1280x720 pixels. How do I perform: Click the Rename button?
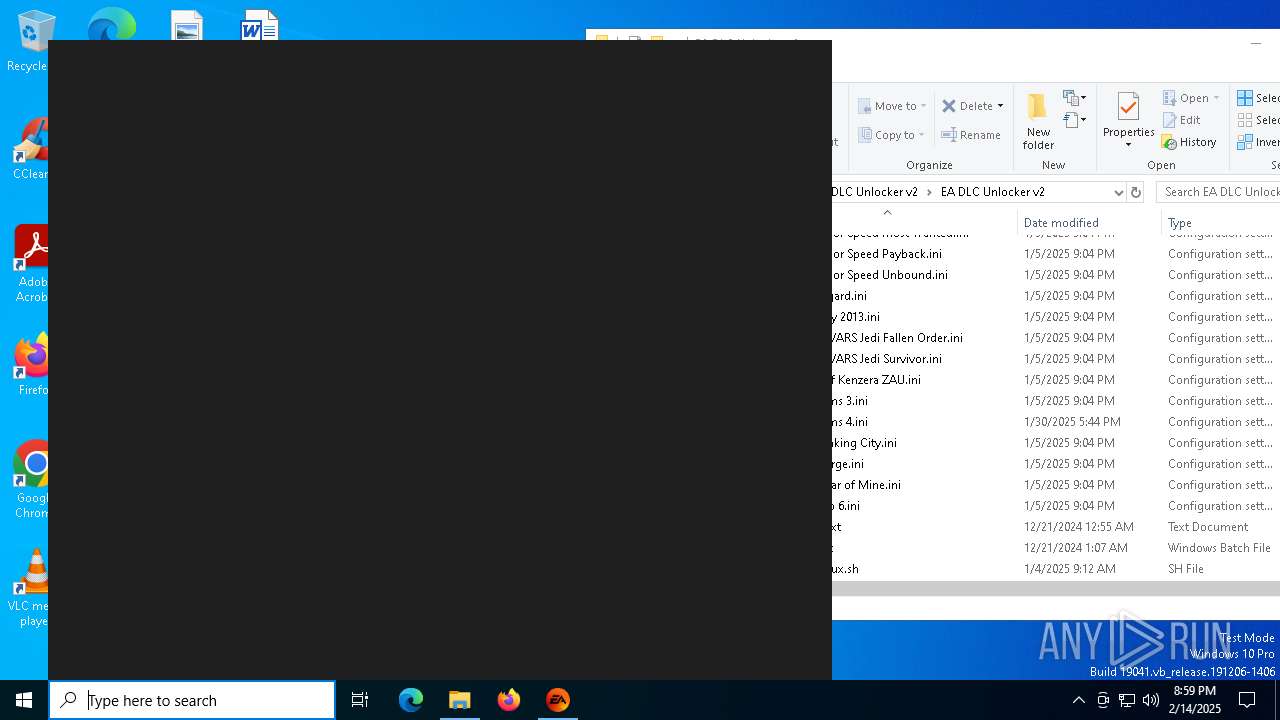[x=971, y=135]
